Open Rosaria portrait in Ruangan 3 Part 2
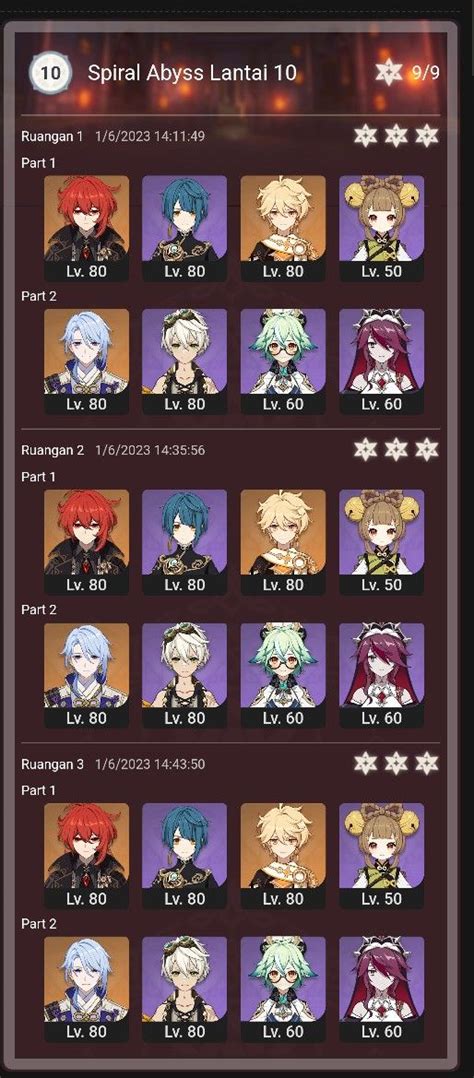 tap(382, 989)
